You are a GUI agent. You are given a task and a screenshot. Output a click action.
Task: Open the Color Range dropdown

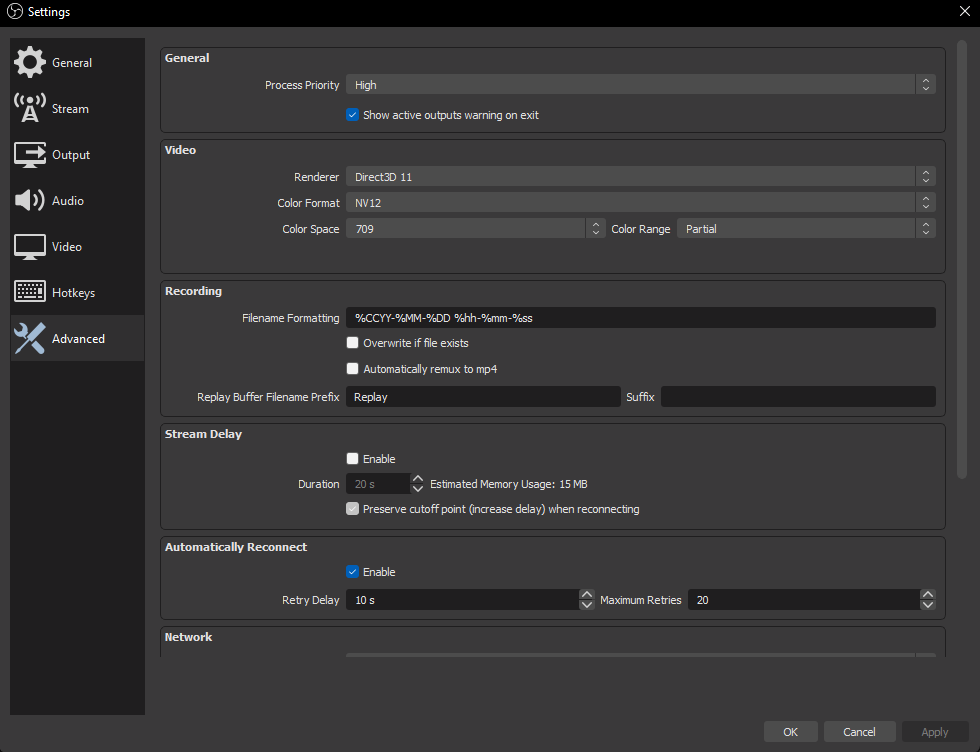pos(806,229)
